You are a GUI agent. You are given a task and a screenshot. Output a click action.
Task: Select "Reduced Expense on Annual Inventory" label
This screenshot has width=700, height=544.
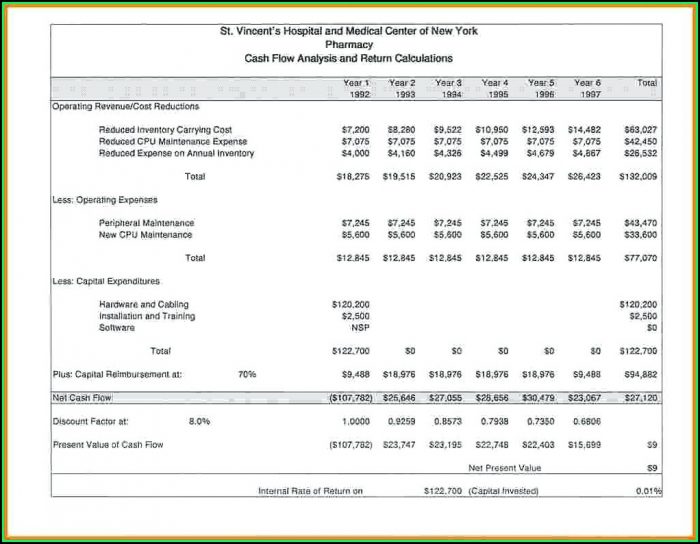(176, 153)
